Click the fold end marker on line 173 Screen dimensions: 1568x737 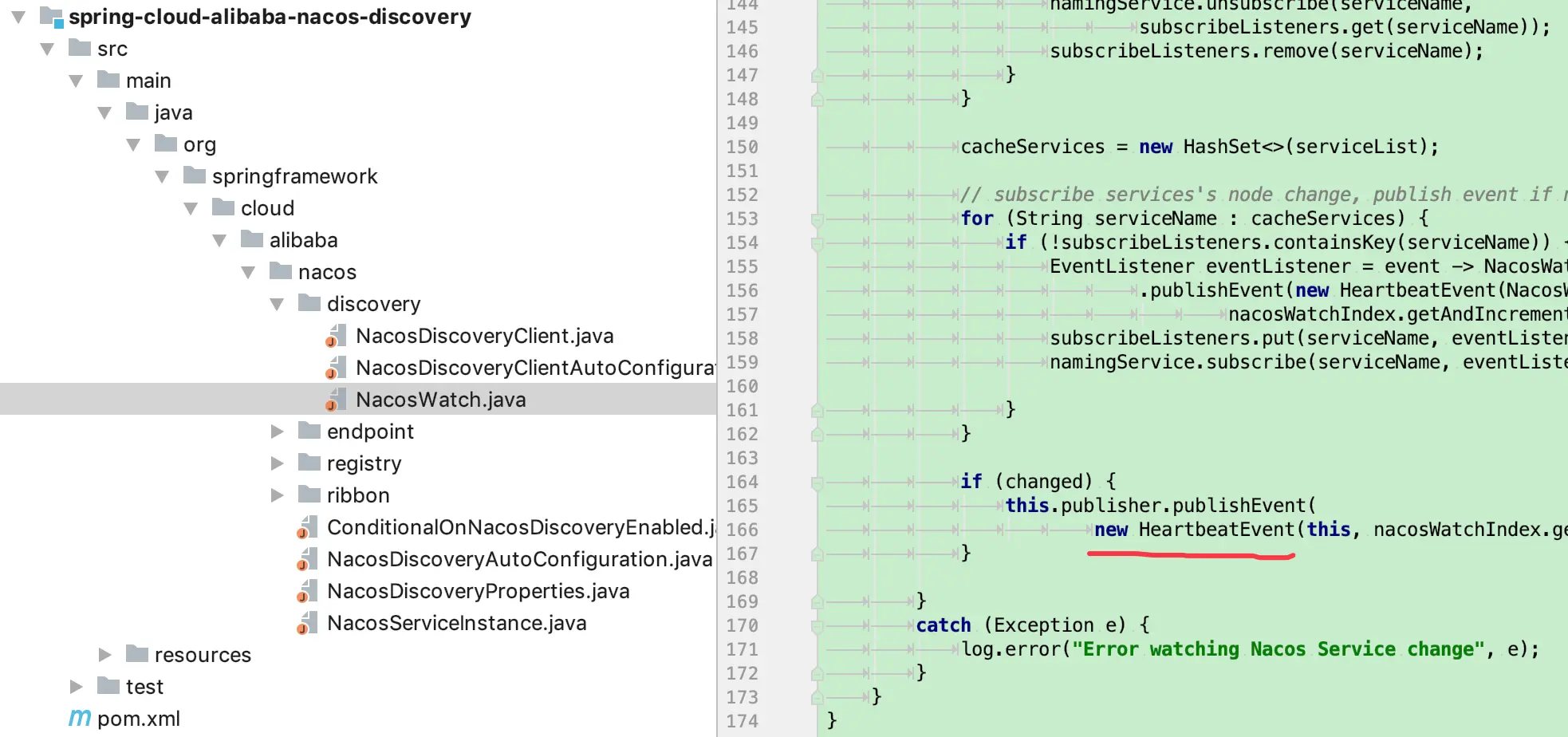[817, 697]
